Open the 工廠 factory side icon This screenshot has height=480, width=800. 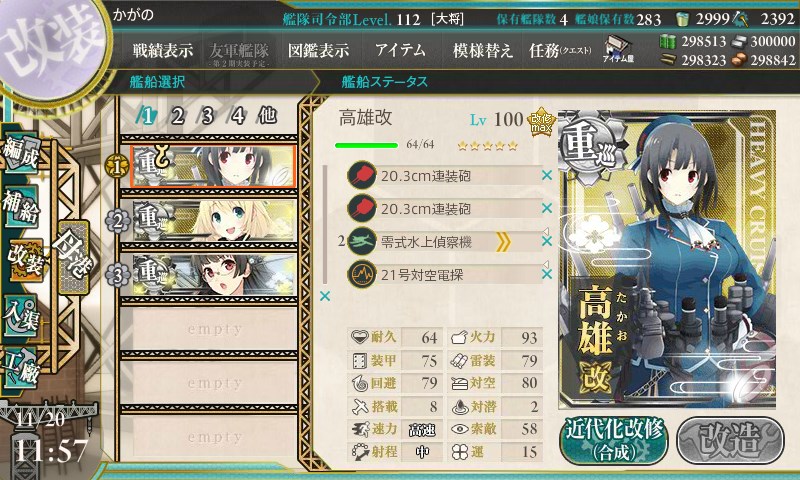tap(20, 368)
